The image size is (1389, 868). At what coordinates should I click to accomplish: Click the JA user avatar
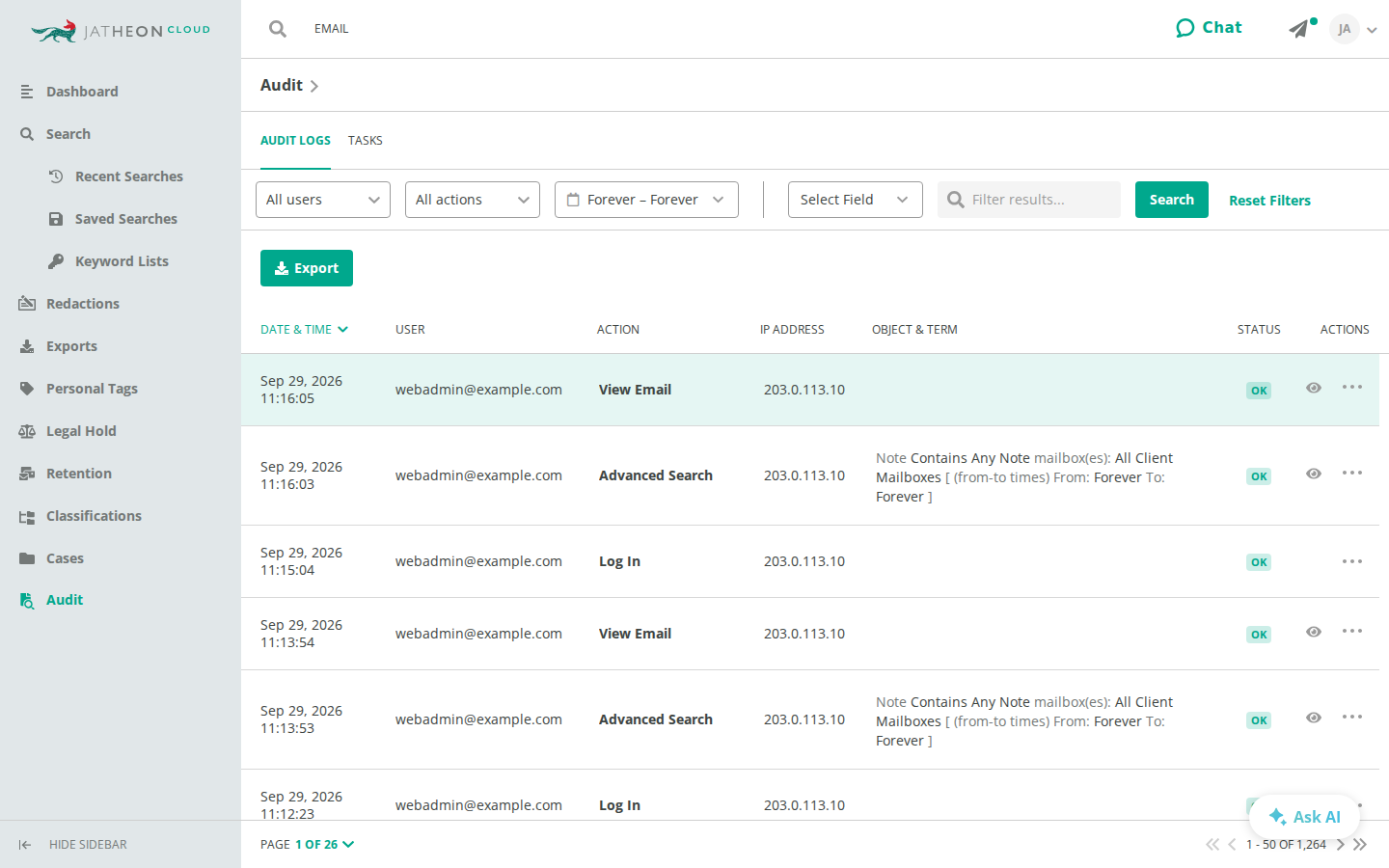click(1344, 29)
